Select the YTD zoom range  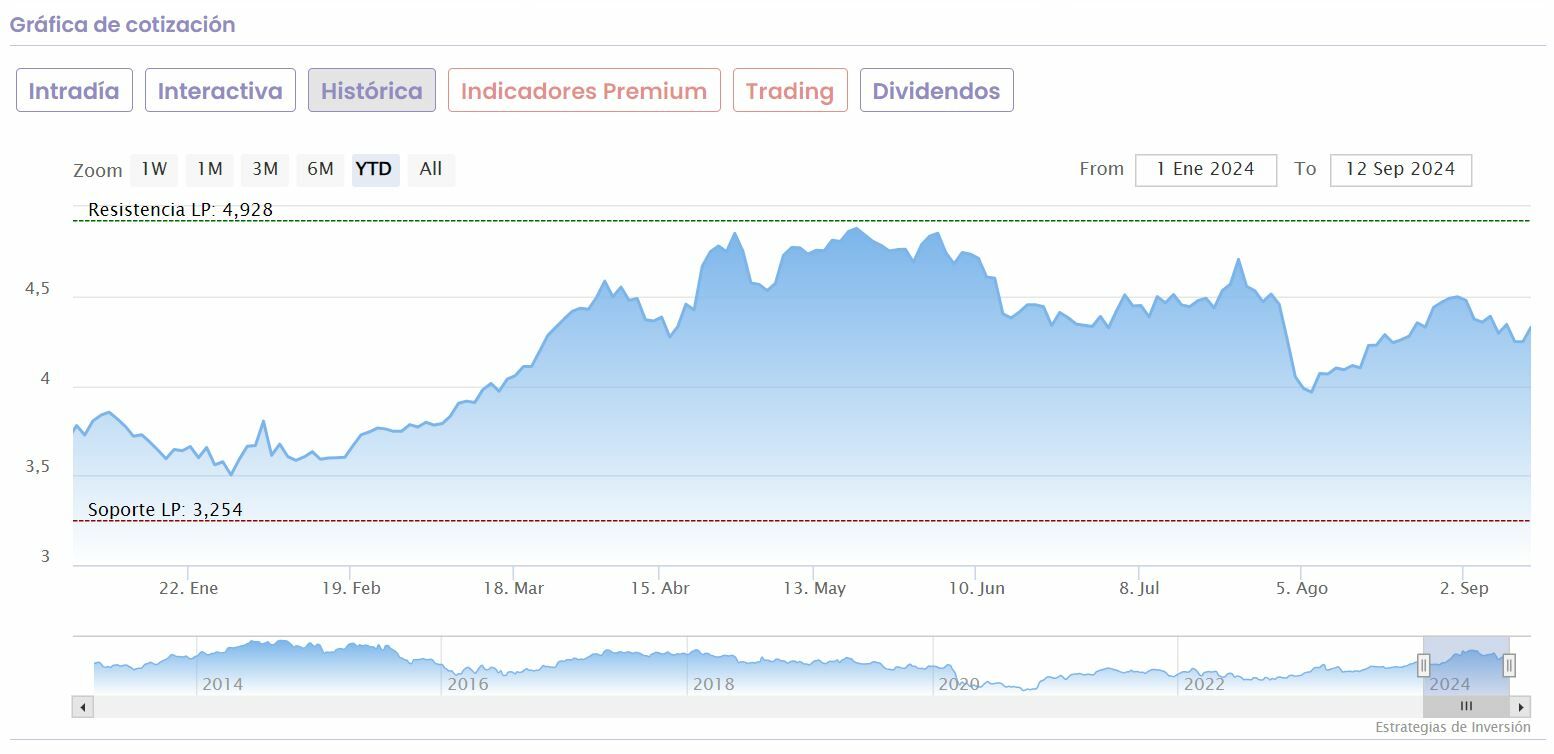(x=375, y=170)
